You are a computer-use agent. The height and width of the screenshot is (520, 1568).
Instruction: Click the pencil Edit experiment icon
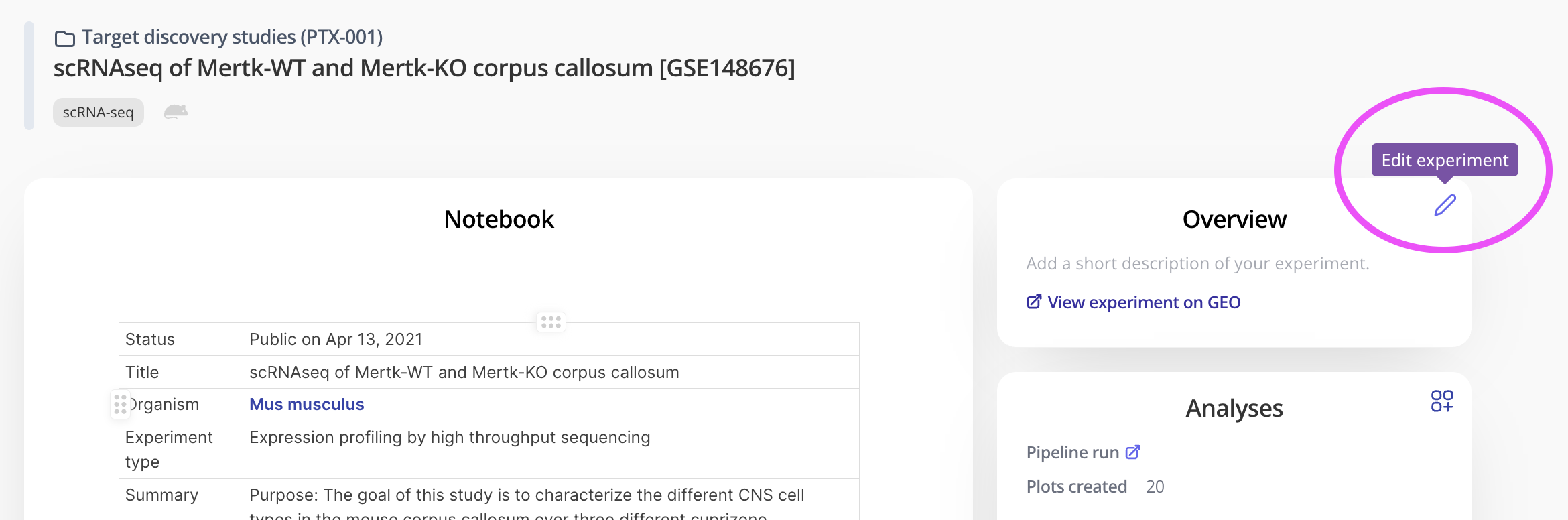1445,205
